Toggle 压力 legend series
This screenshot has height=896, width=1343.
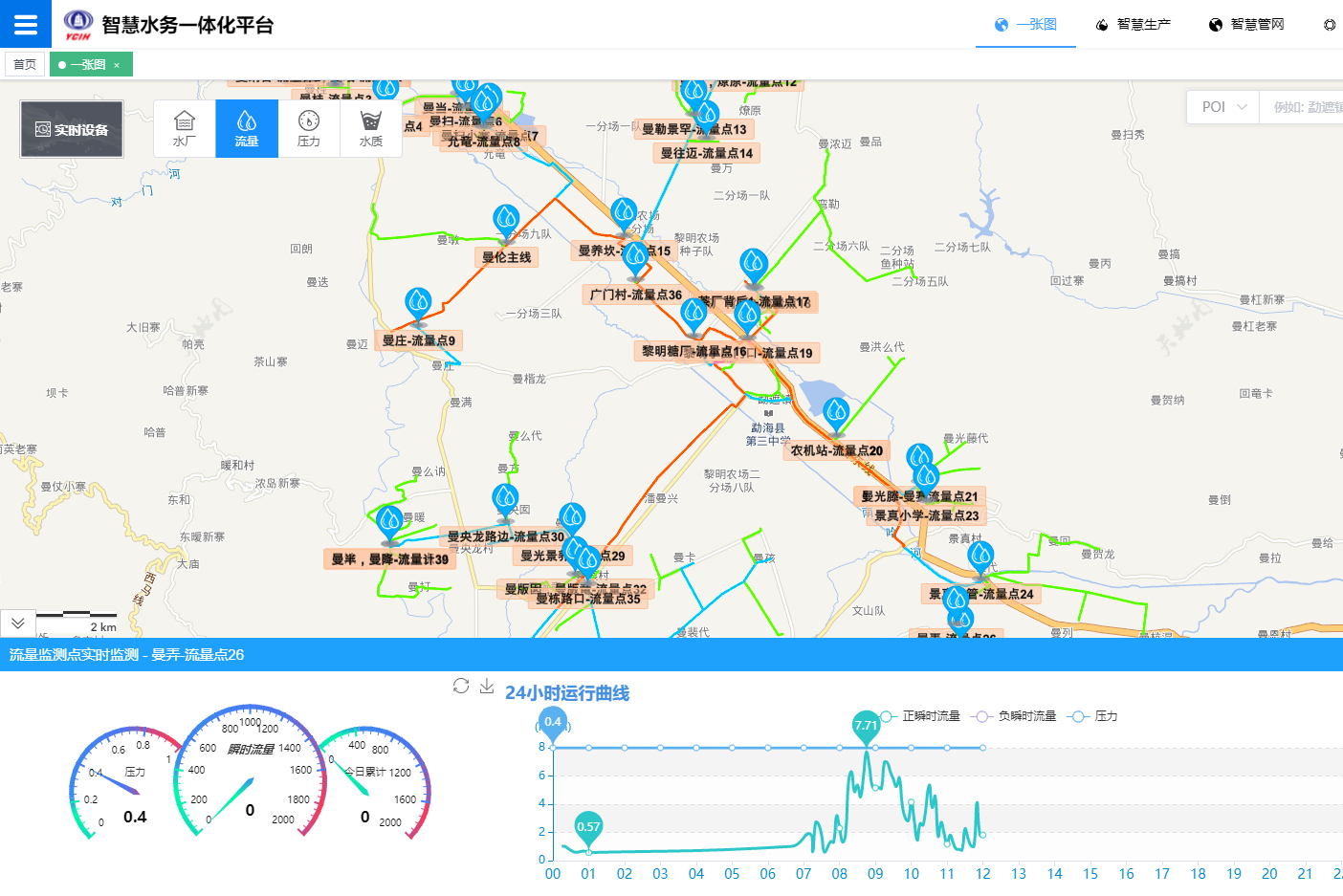coord(1095,716)
